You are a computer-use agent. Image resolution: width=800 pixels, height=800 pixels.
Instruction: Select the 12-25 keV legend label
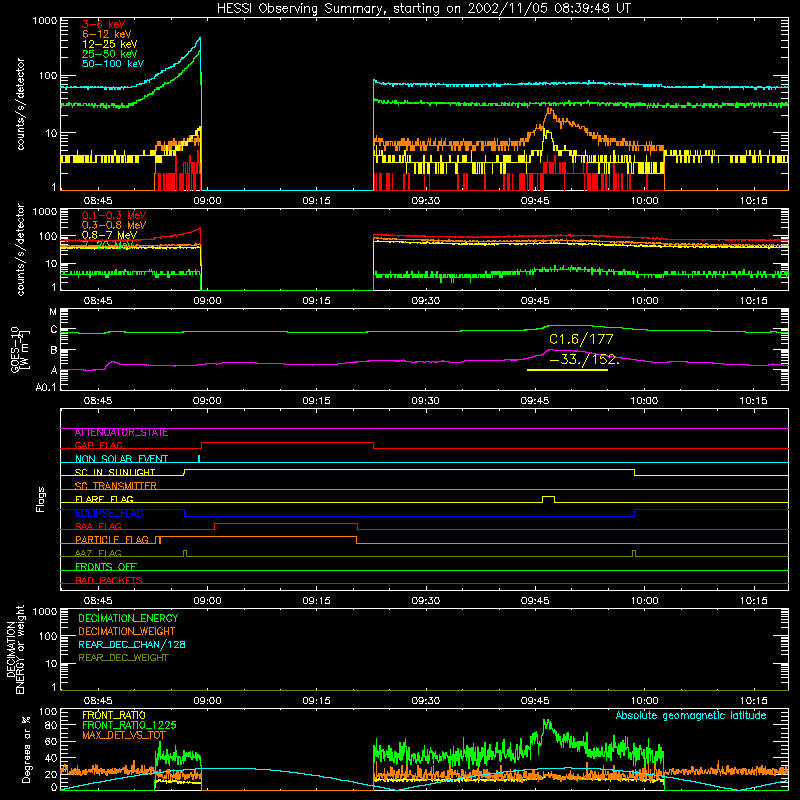(x=110, y=44)
